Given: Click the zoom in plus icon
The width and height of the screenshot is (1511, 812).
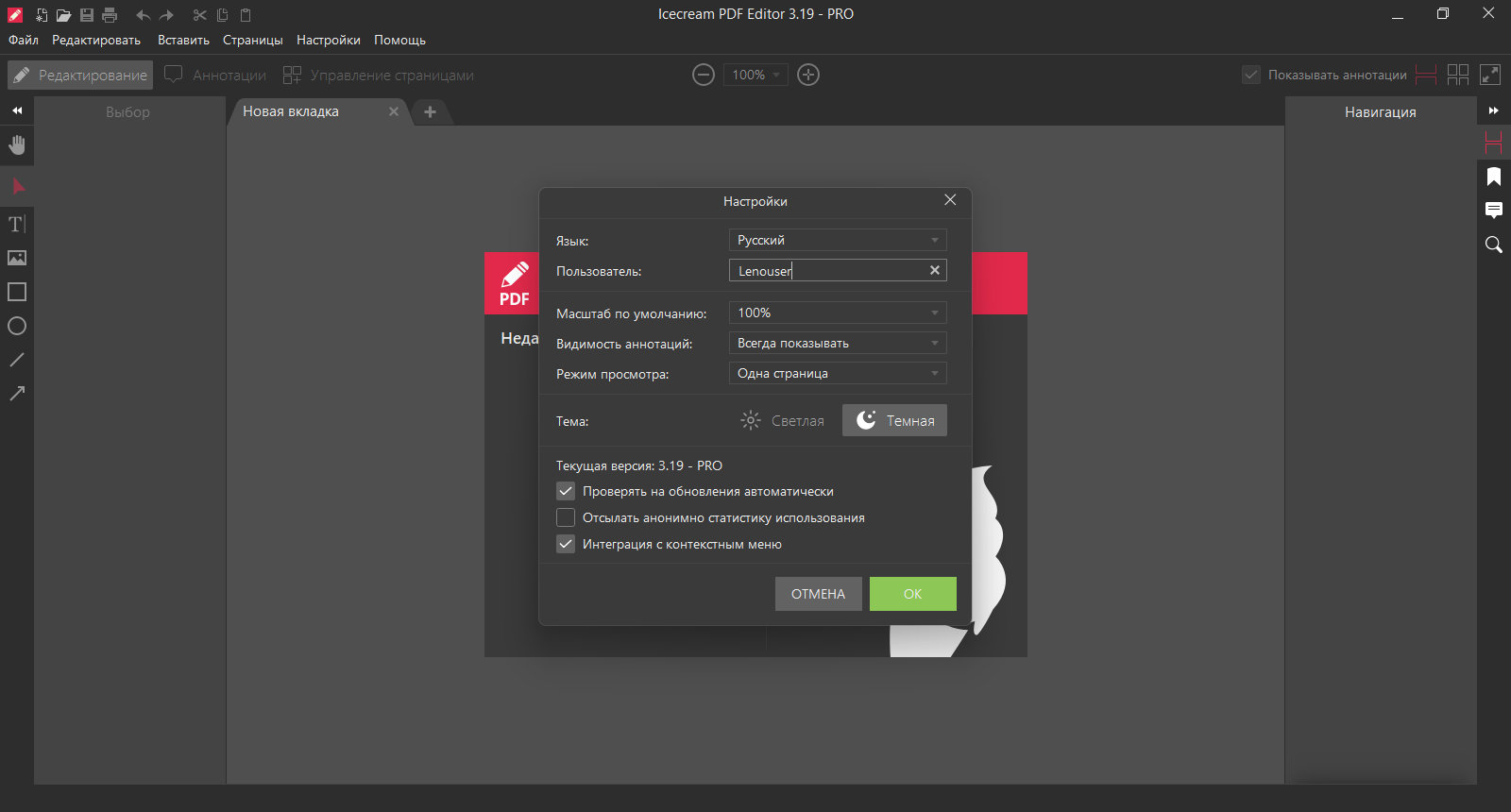Looking at the screenshot, I should pyautogui.click(x=808, y=75).
